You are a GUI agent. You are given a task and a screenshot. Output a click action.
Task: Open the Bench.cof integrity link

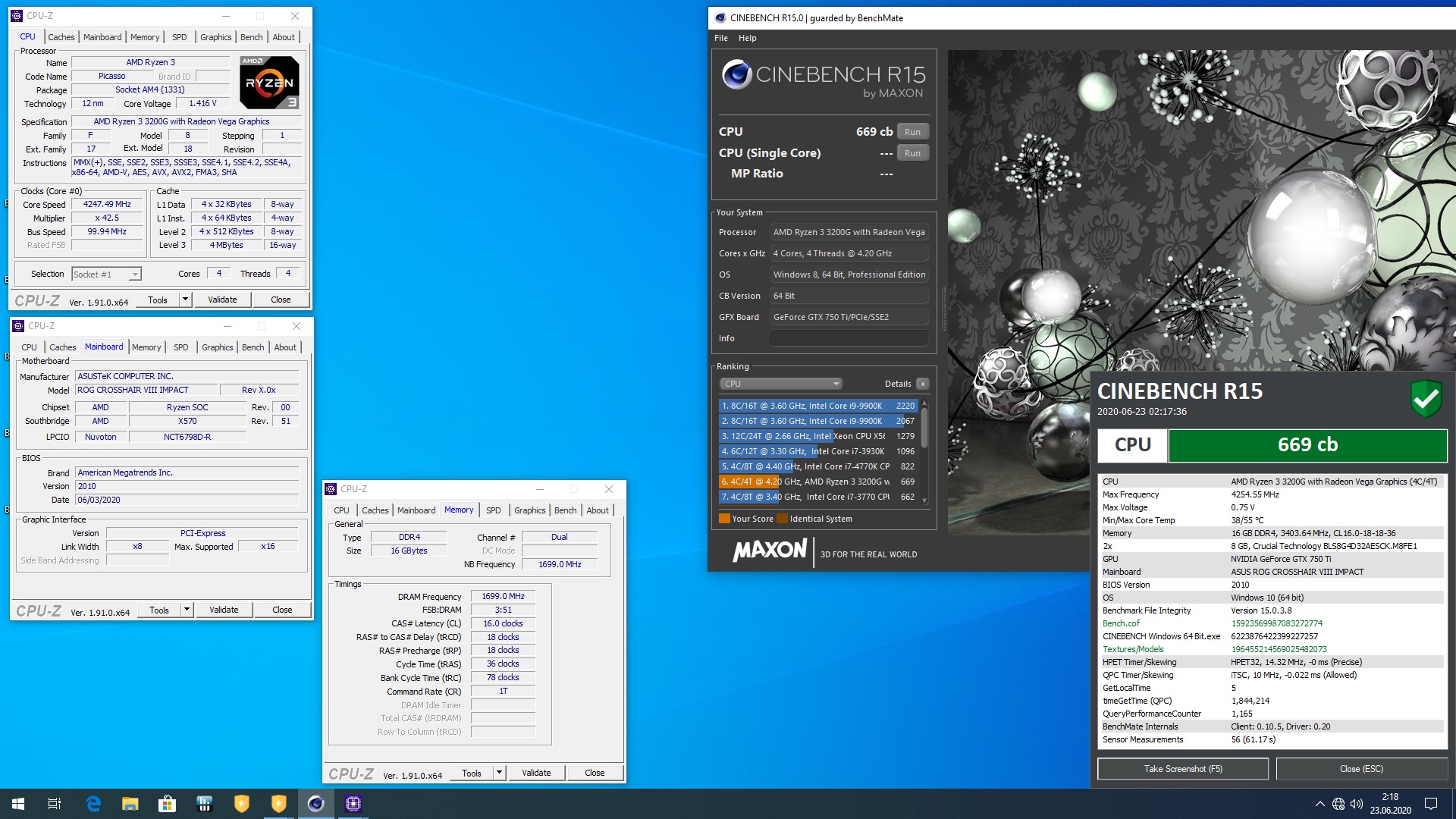click(1121, 623)
